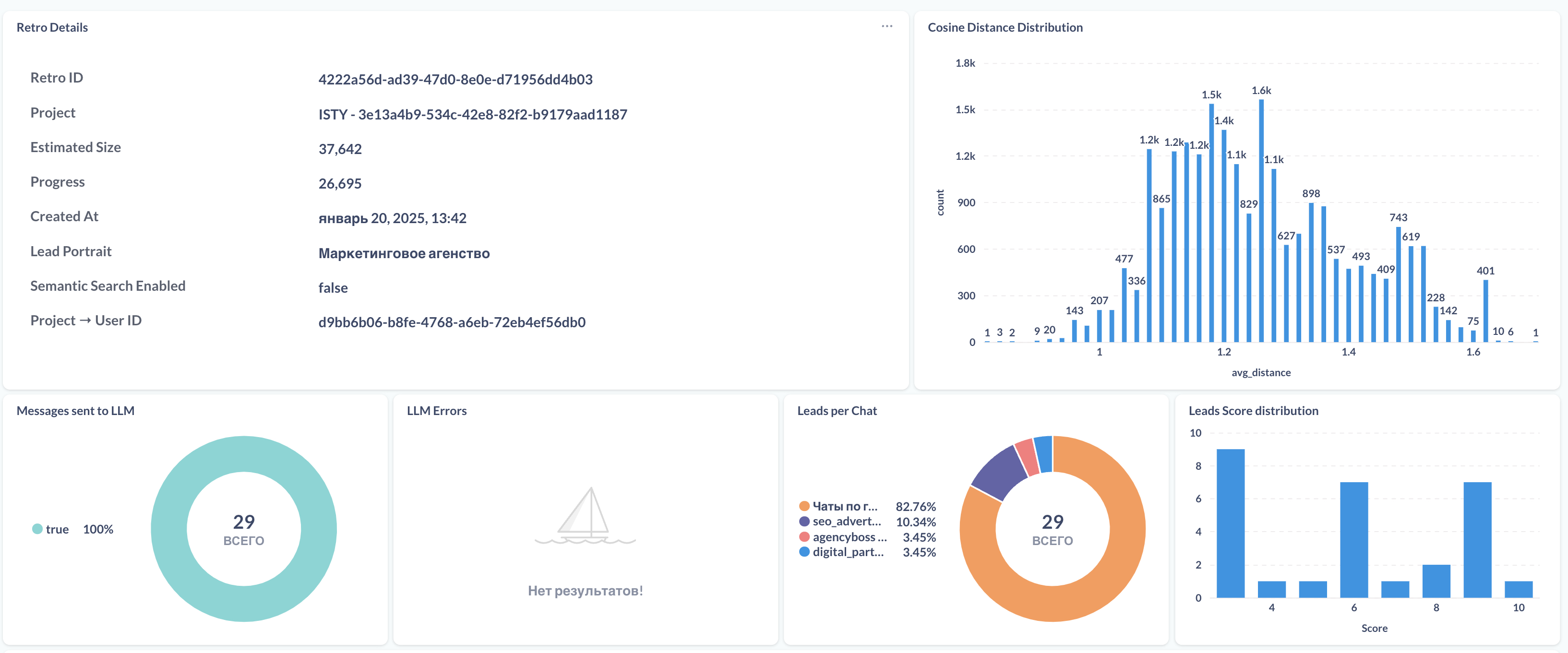
Task: Click the Leads Score distribution title
Action: point(1253,411)
